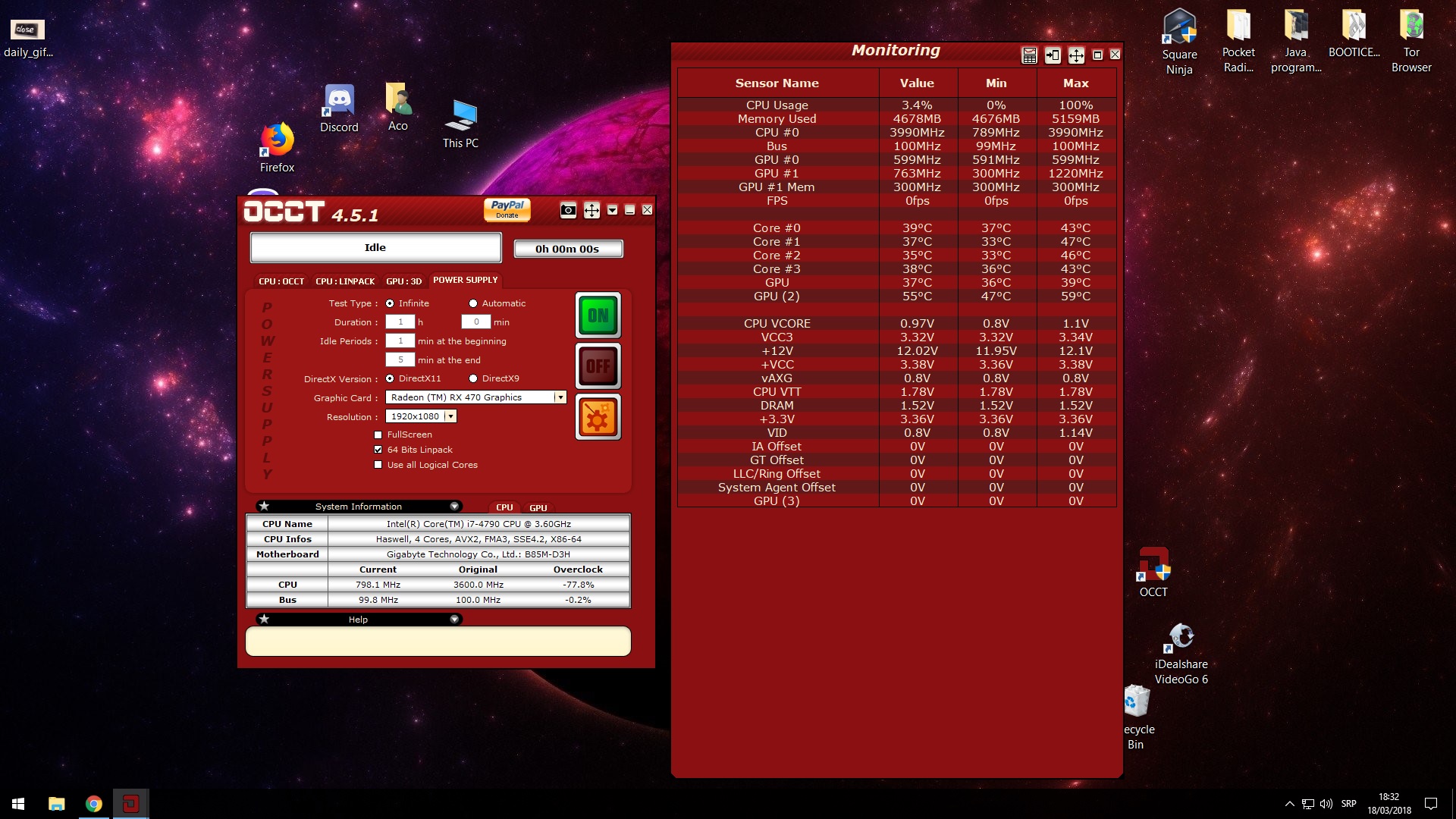The image size is (1456, 819).
Task: Click the OCCT taskbar button
Action: tap(130, 804)
